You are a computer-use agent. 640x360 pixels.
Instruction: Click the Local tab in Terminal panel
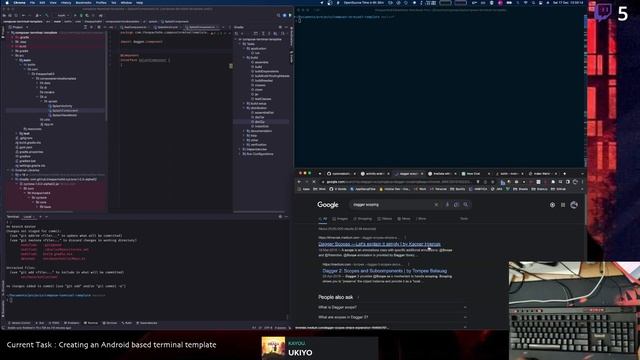28,217
